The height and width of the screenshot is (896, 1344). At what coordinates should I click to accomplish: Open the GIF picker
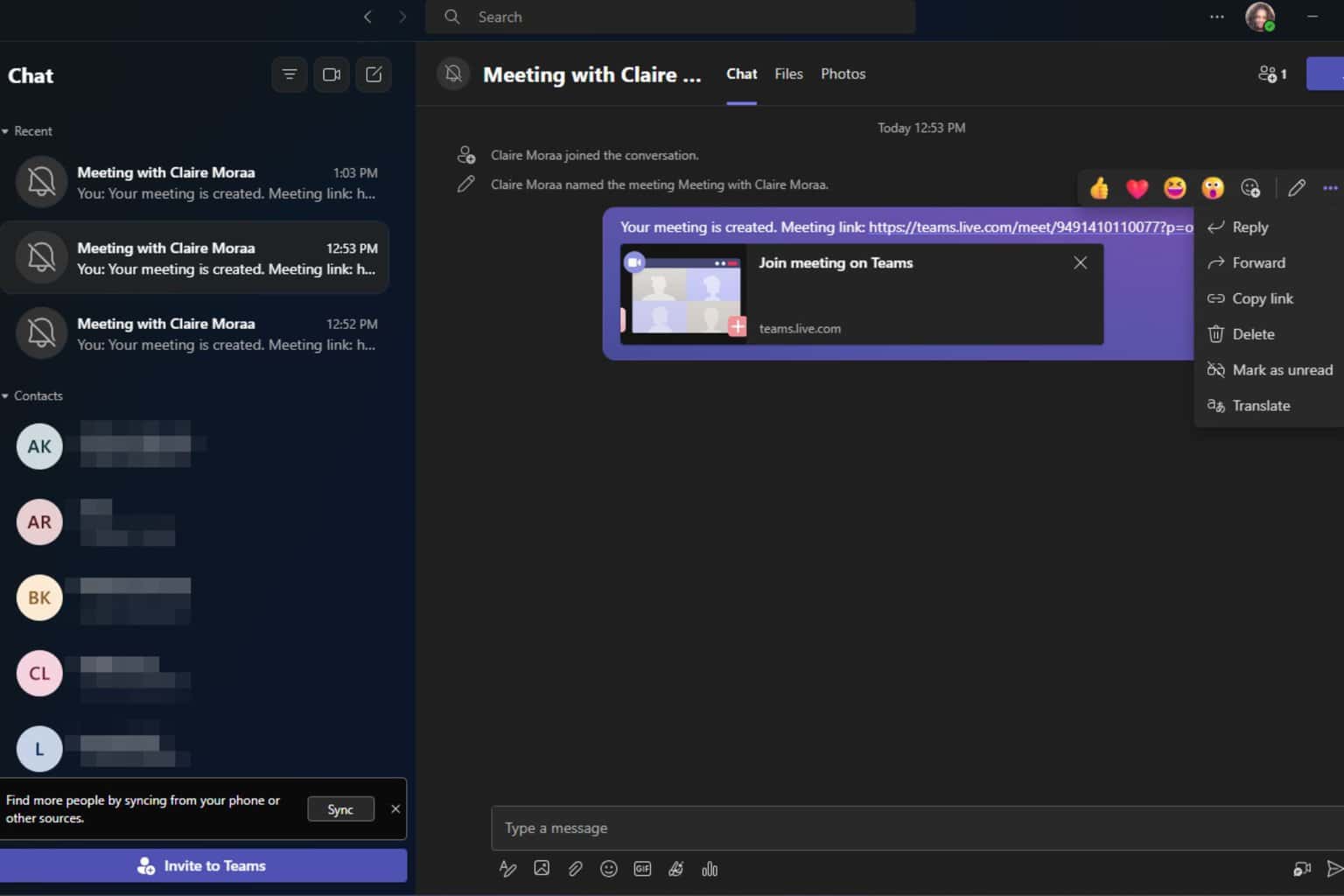(x=642, y=869)
